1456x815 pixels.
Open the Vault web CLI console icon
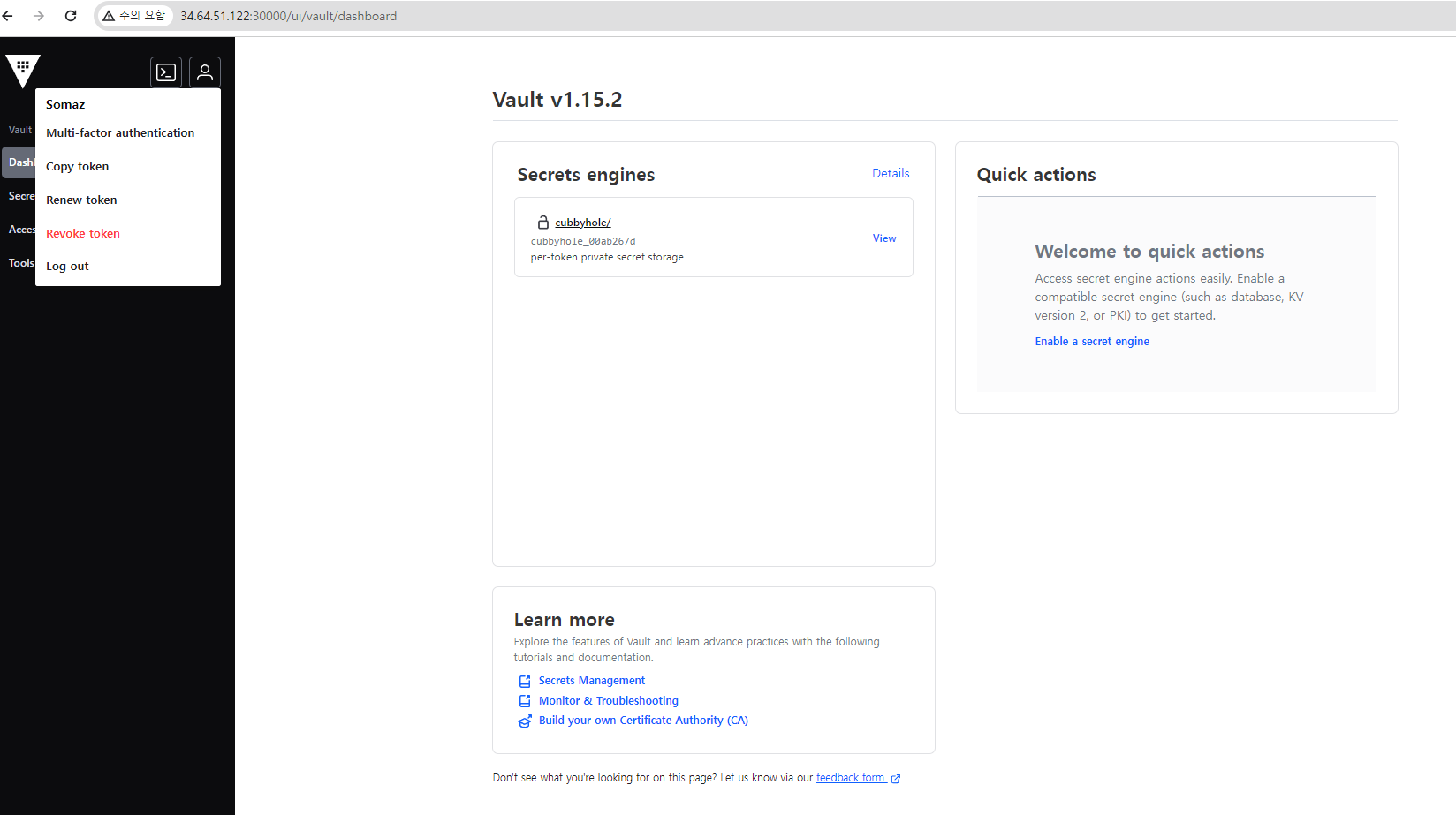166,72
